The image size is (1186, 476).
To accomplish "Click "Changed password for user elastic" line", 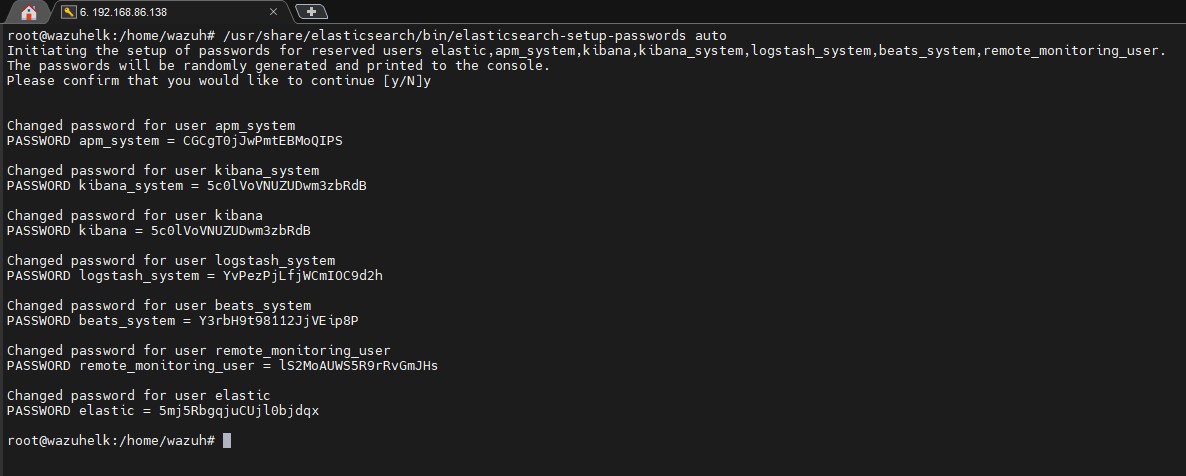I will 138,396.
